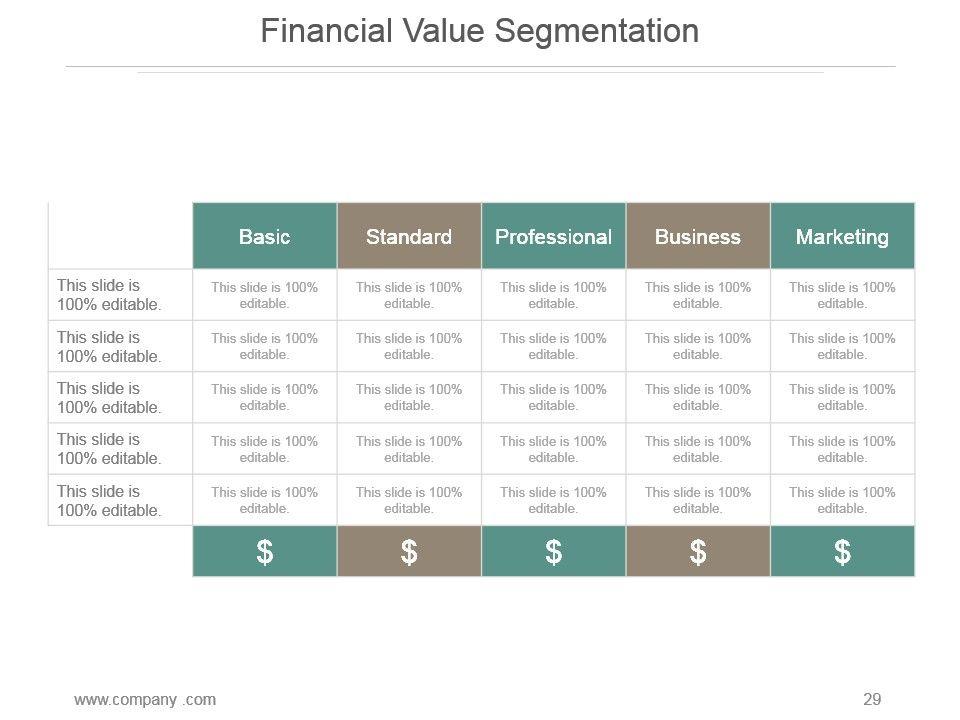Click the last-row cell under Business
The height and width of the screenshot is (720, 960).
(x=698, y=500)
